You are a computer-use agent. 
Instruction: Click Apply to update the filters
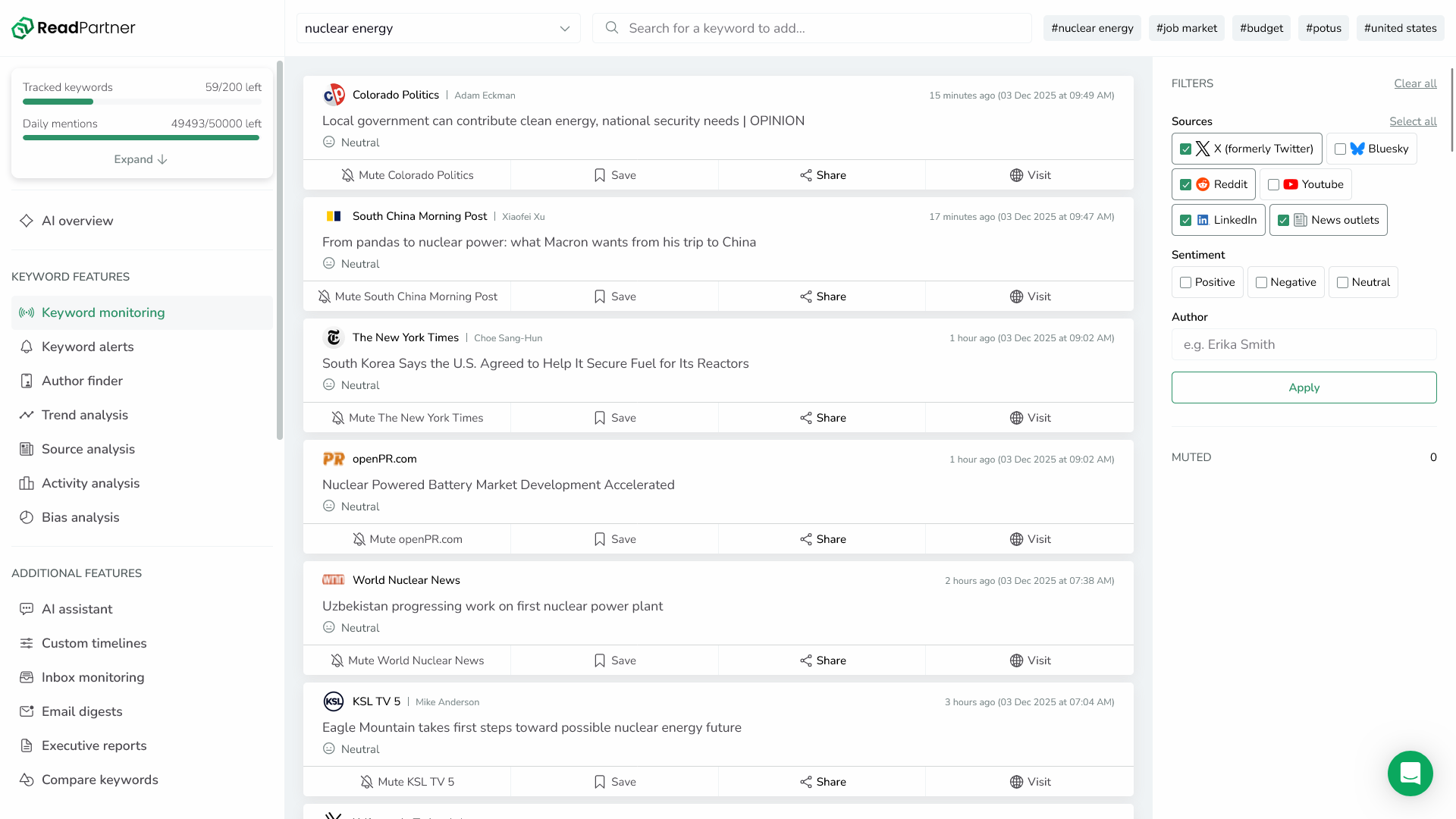(1304, 388)
